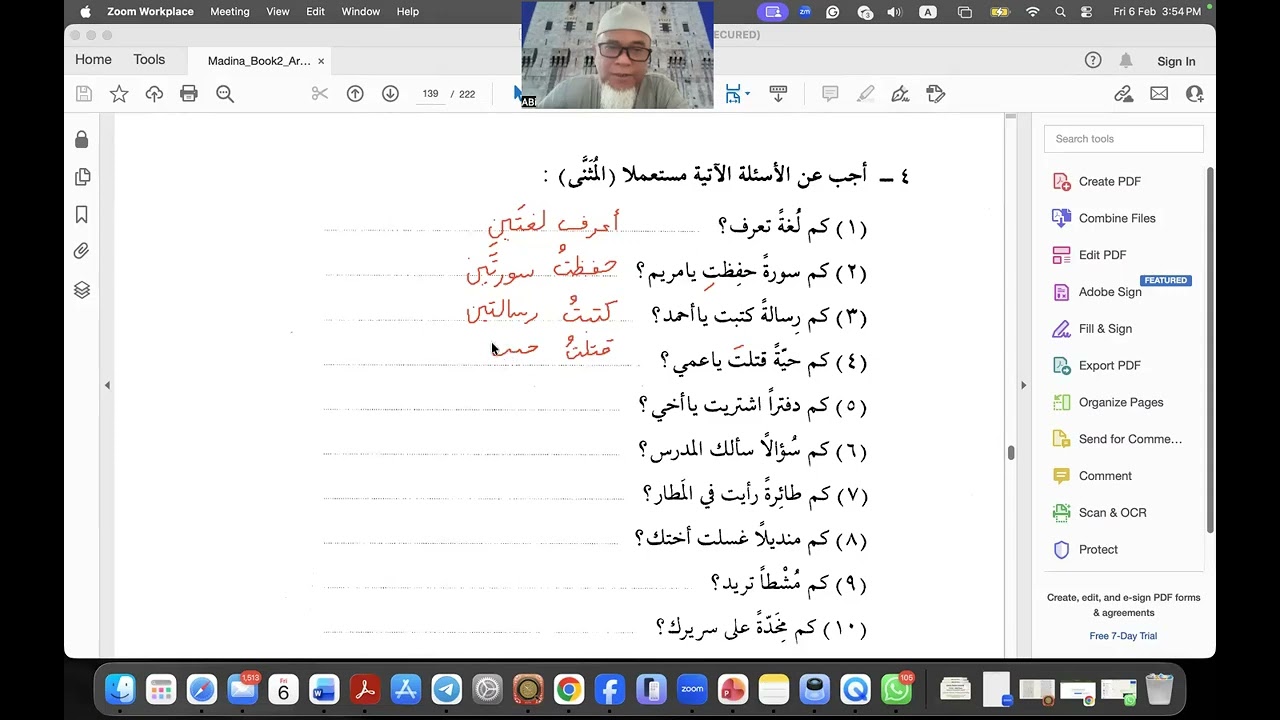Viewport: 1280px width, 720px height.
Task: Open the Help menu
Action: 408,11
